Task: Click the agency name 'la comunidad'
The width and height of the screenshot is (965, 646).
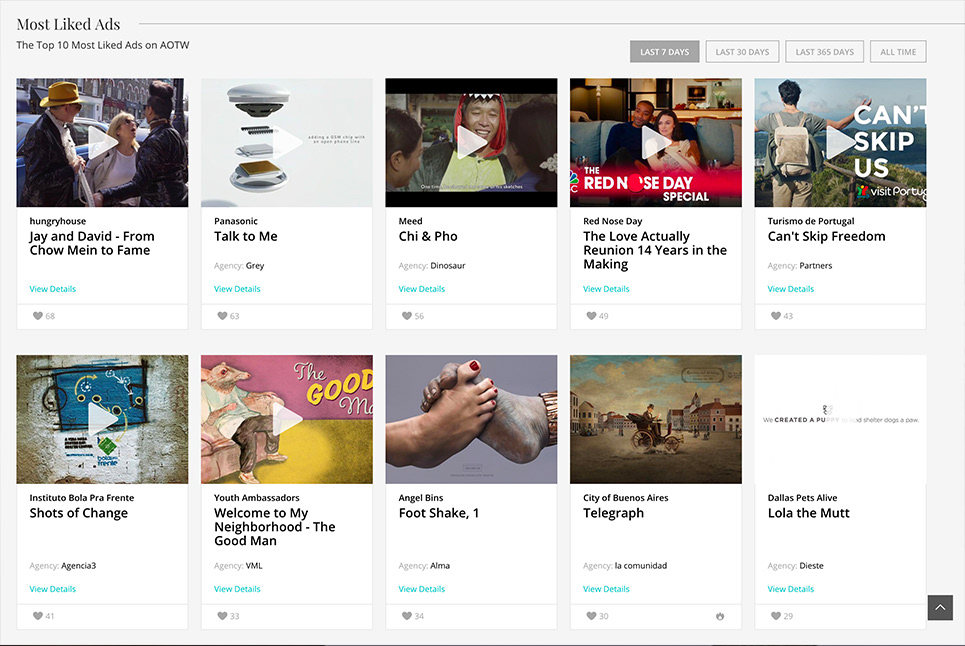Action: (641, 565)
